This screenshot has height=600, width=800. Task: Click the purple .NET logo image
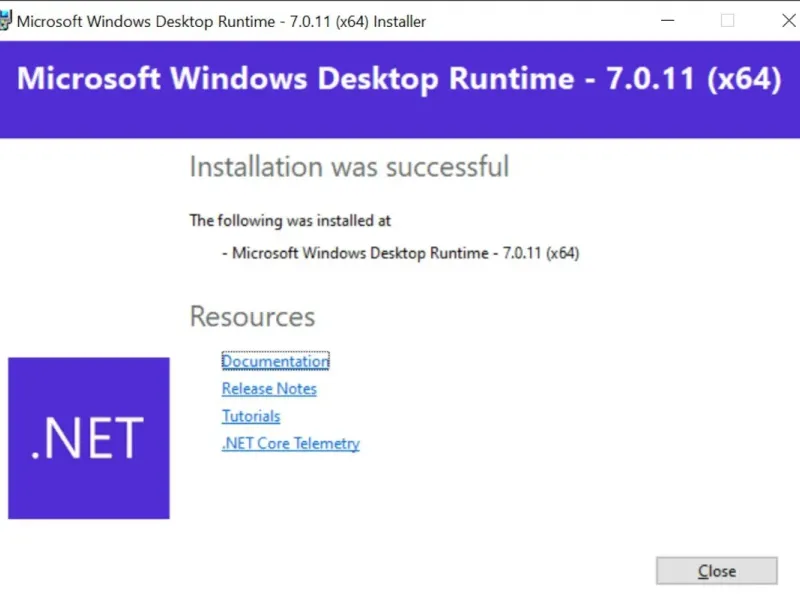tap(88, 437)
